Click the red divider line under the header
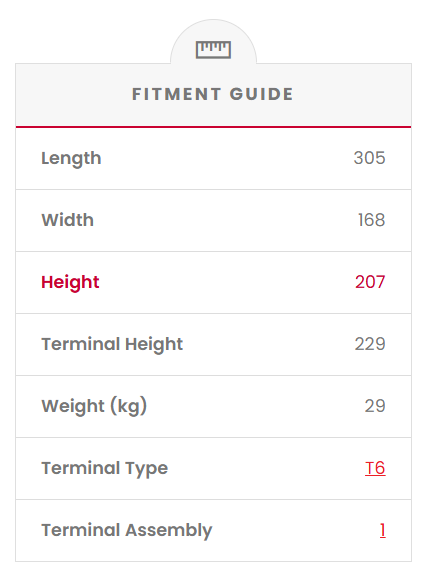The height and width of the screenshot is (583, 426). pyautogui.click(x=213, y=127)
